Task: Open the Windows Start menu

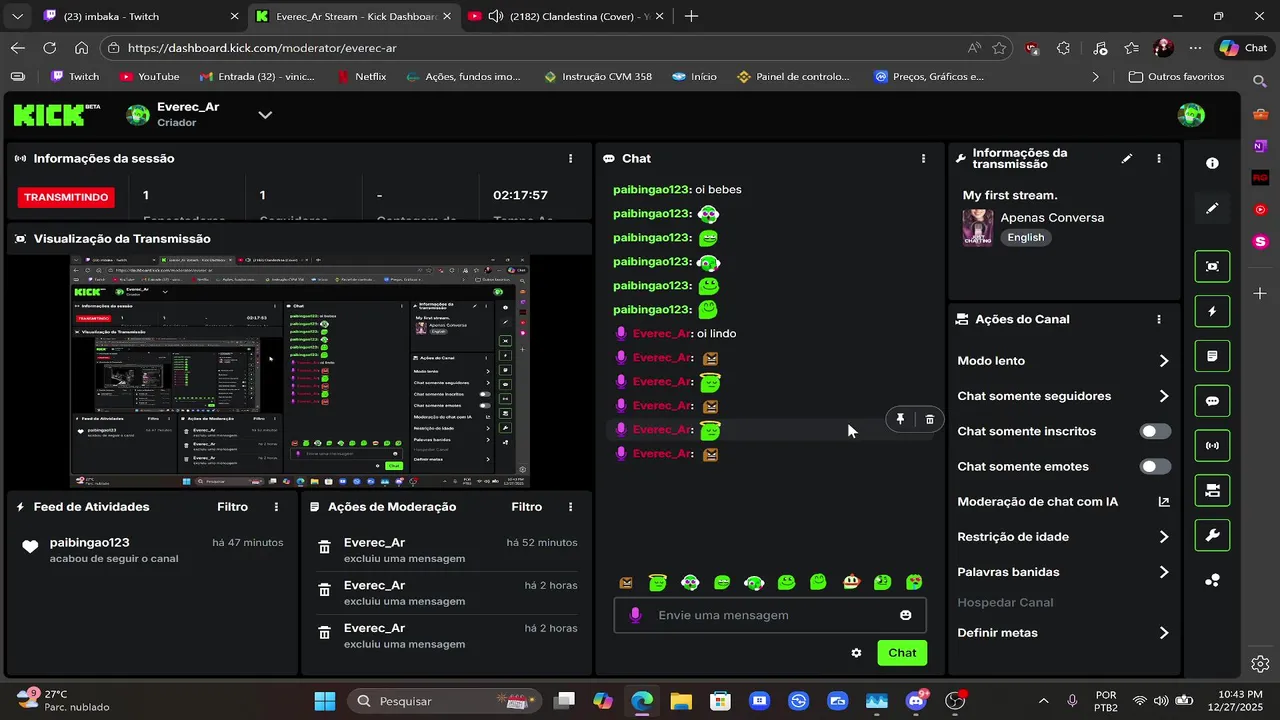Action: click(325, 701)
